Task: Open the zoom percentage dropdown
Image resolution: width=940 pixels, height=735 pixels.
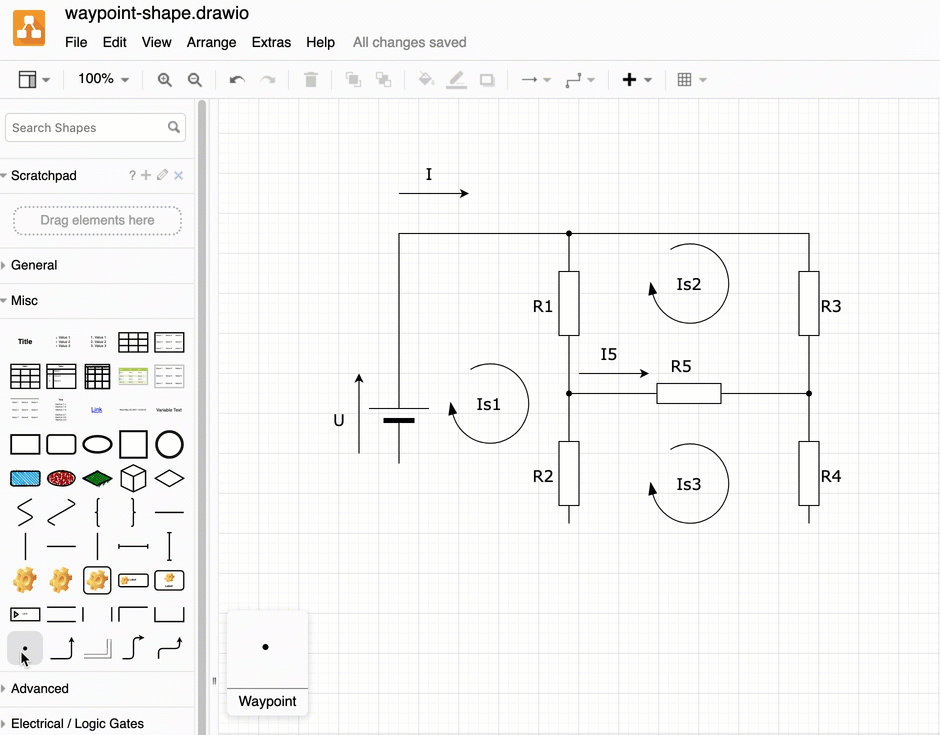Action: tap(103, 79)
